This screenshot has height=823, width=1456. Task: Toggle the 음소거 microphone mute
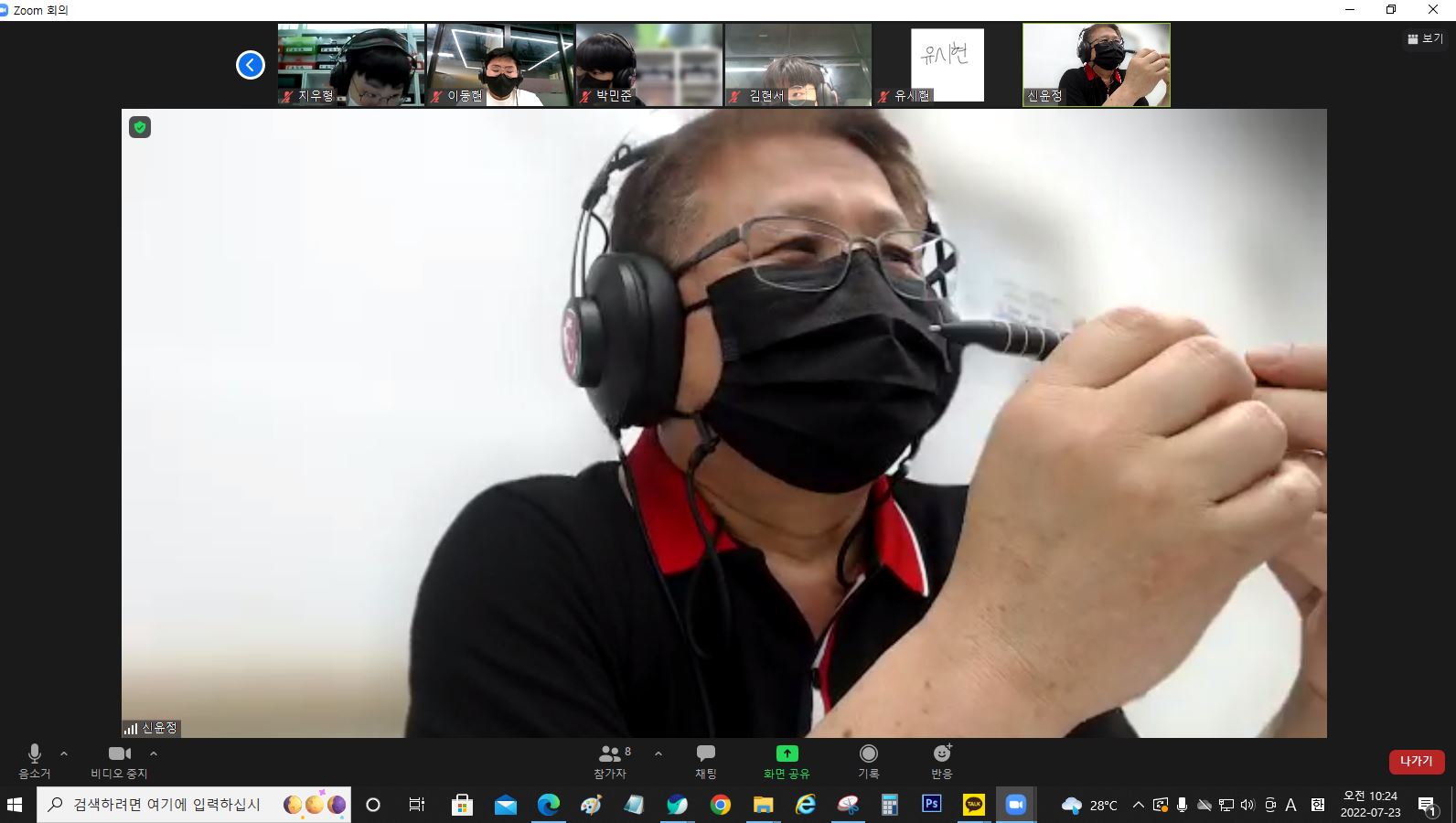(35, 760)
